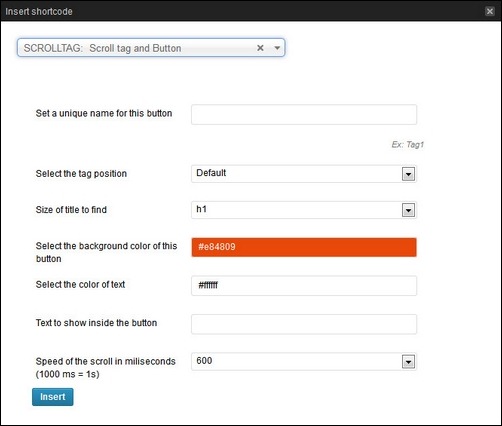This screenshot has height=426, width=502.
Task: Click the arrow button on 600 dropdown
Action: (x=408, y=362)
